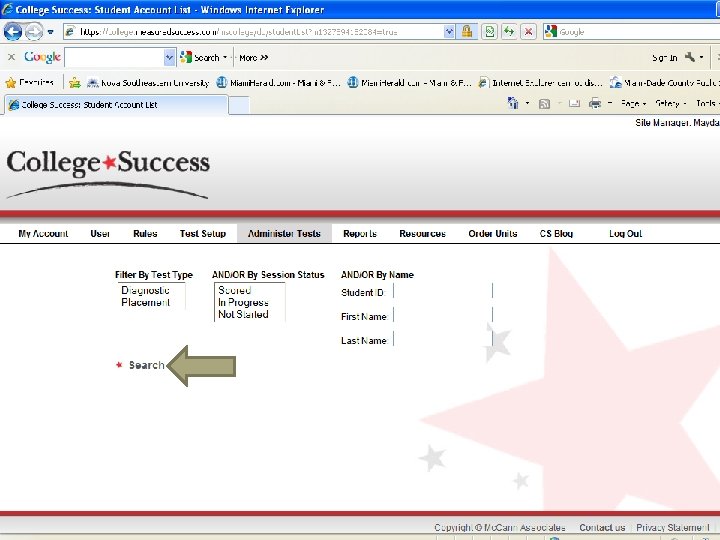Click the Print icon in command bar
Screen dimensions: 720x540
pos(595,103)
